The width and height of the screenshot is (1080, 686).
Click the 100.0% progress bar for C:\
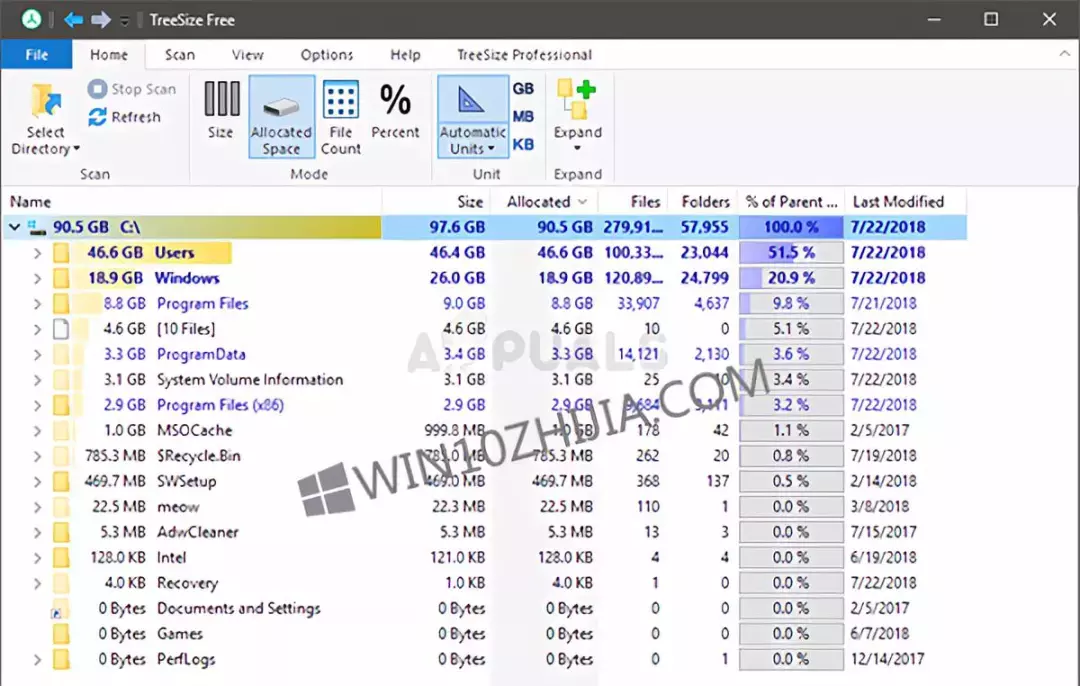[x=790, y=227]
